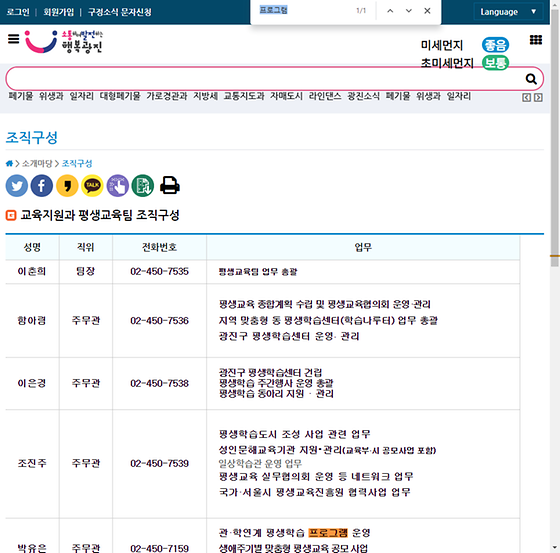The height and width of the screenshot is (553, 560).
Task: Go to home via breadcrumb house icon
Action: tap(9, 164)
